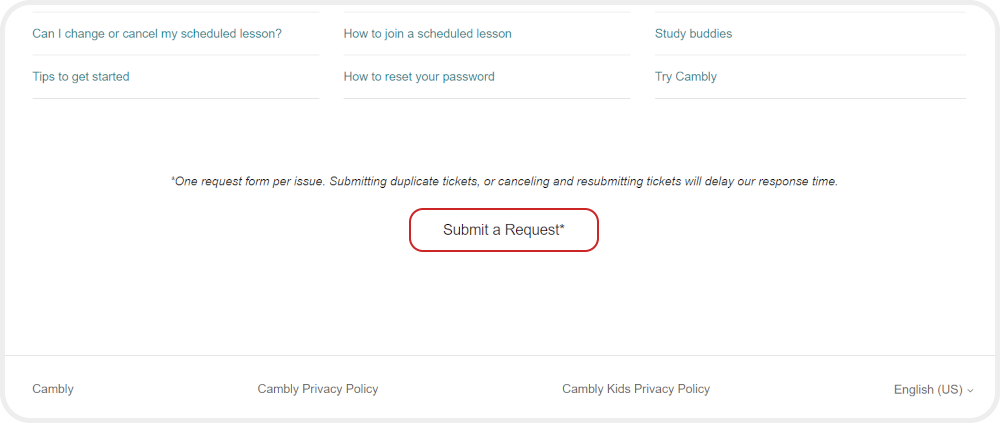View the help article about password reset

coord(419,77)
